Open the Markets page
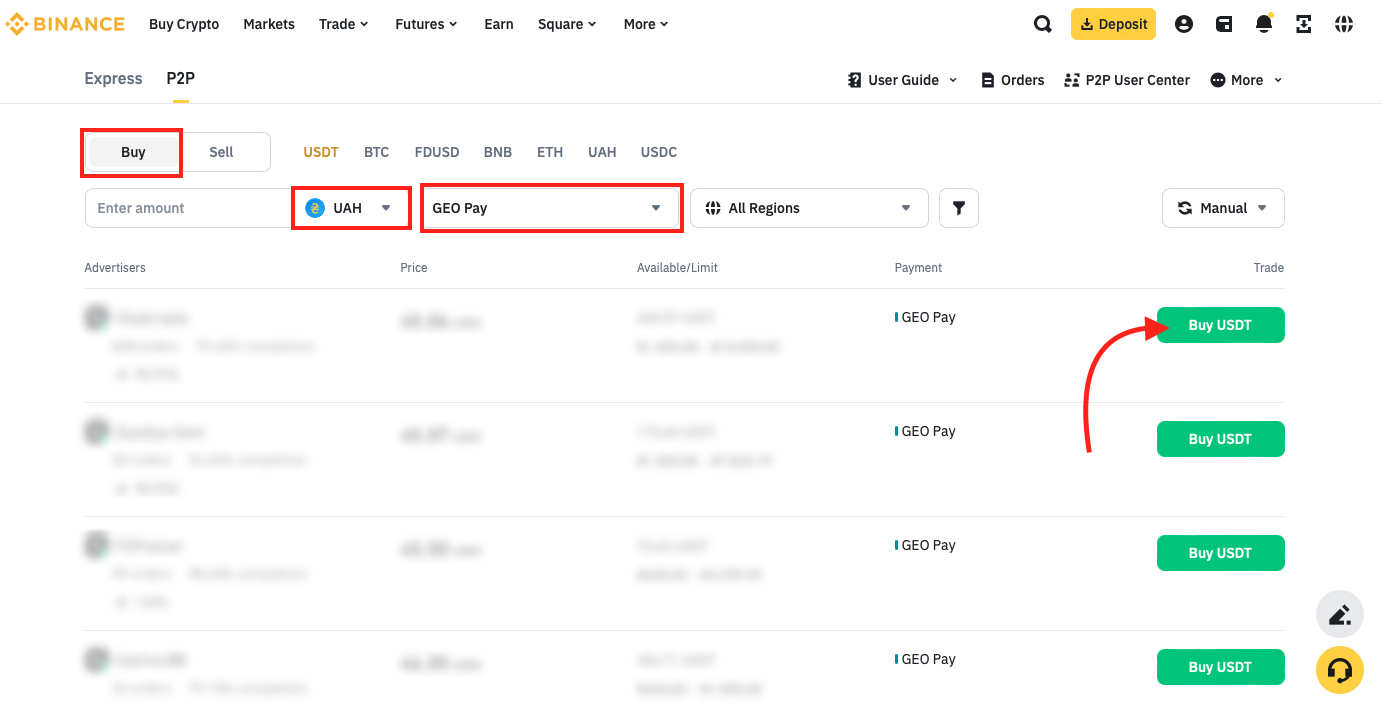Screen dimensions: 1382x708 (x=269, y=24)
